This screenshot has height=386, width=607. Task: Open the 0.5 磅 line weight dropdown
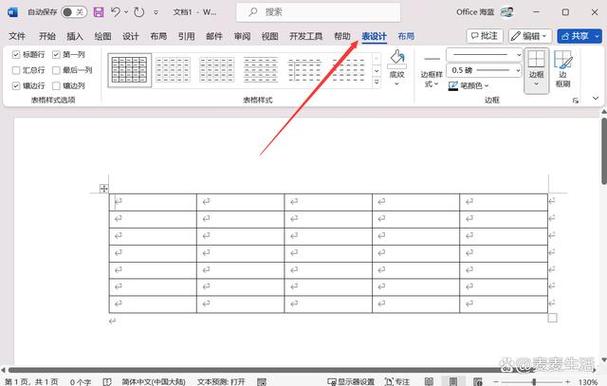(485, 70)
